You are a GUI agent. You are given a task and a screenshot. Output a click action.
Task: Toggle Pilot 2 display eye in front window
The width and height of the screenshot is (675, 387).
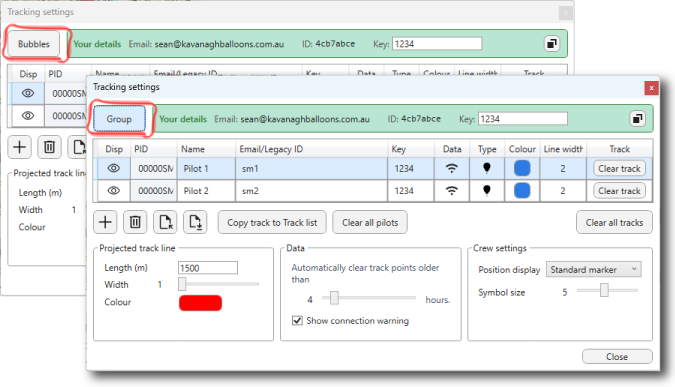pyautogui.click(x=114, y=190)
